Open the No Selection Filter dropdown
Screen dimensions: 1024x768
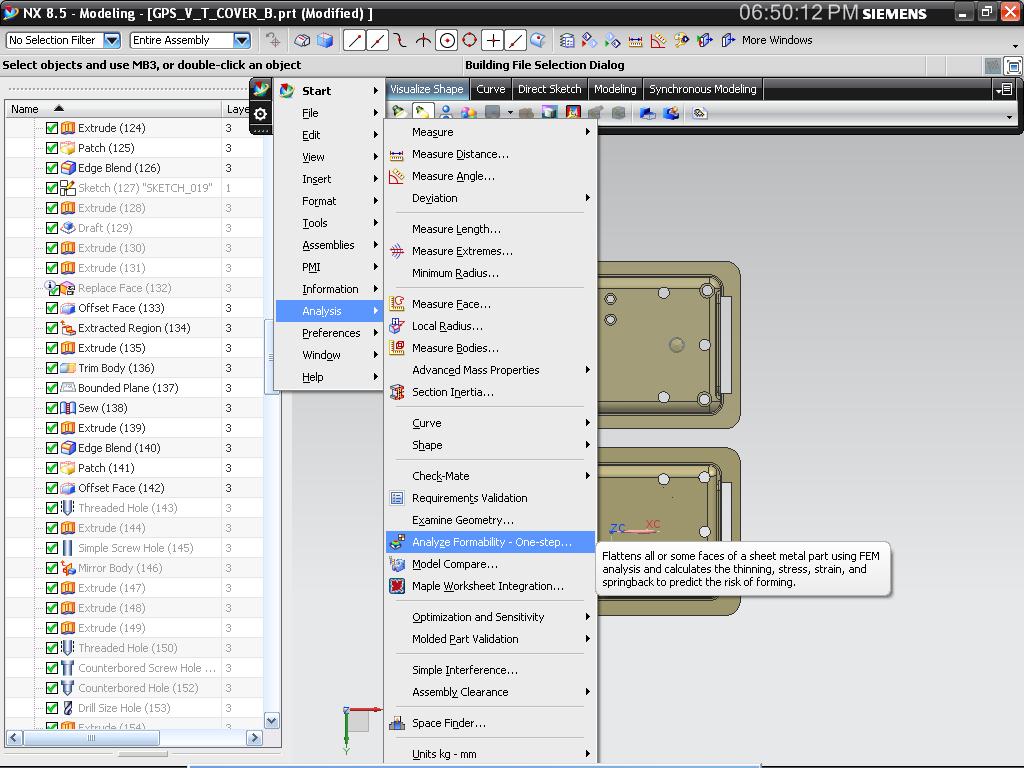tap(112, 40)
